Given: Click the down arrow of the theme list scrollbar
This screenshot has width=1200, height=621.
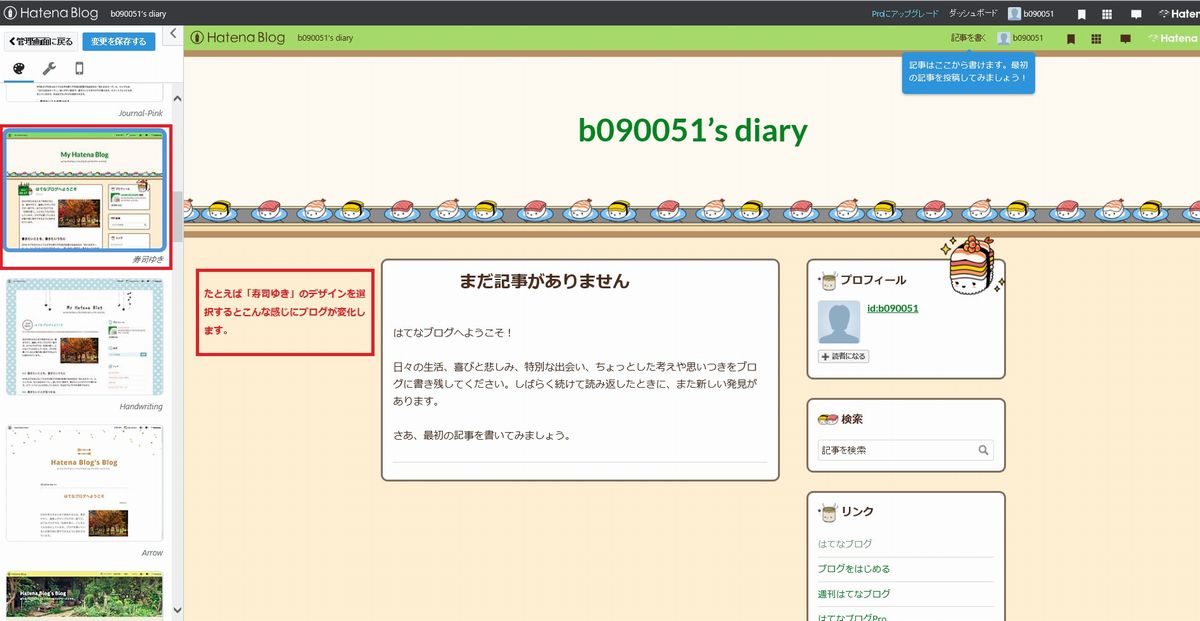Looking at the screenshot, I should (176, 608).
